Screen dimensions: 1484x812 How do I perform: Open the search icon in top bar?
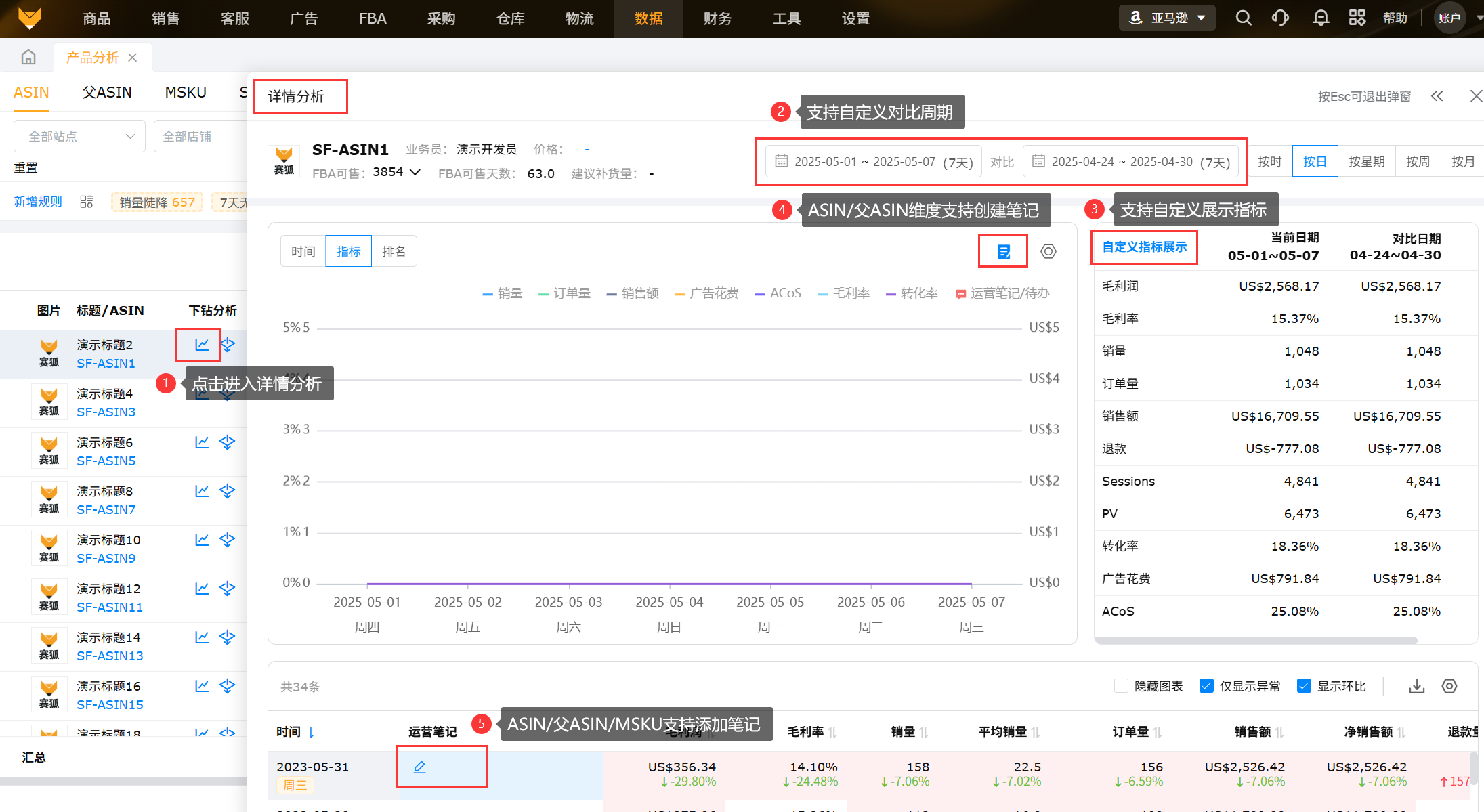1244,18
